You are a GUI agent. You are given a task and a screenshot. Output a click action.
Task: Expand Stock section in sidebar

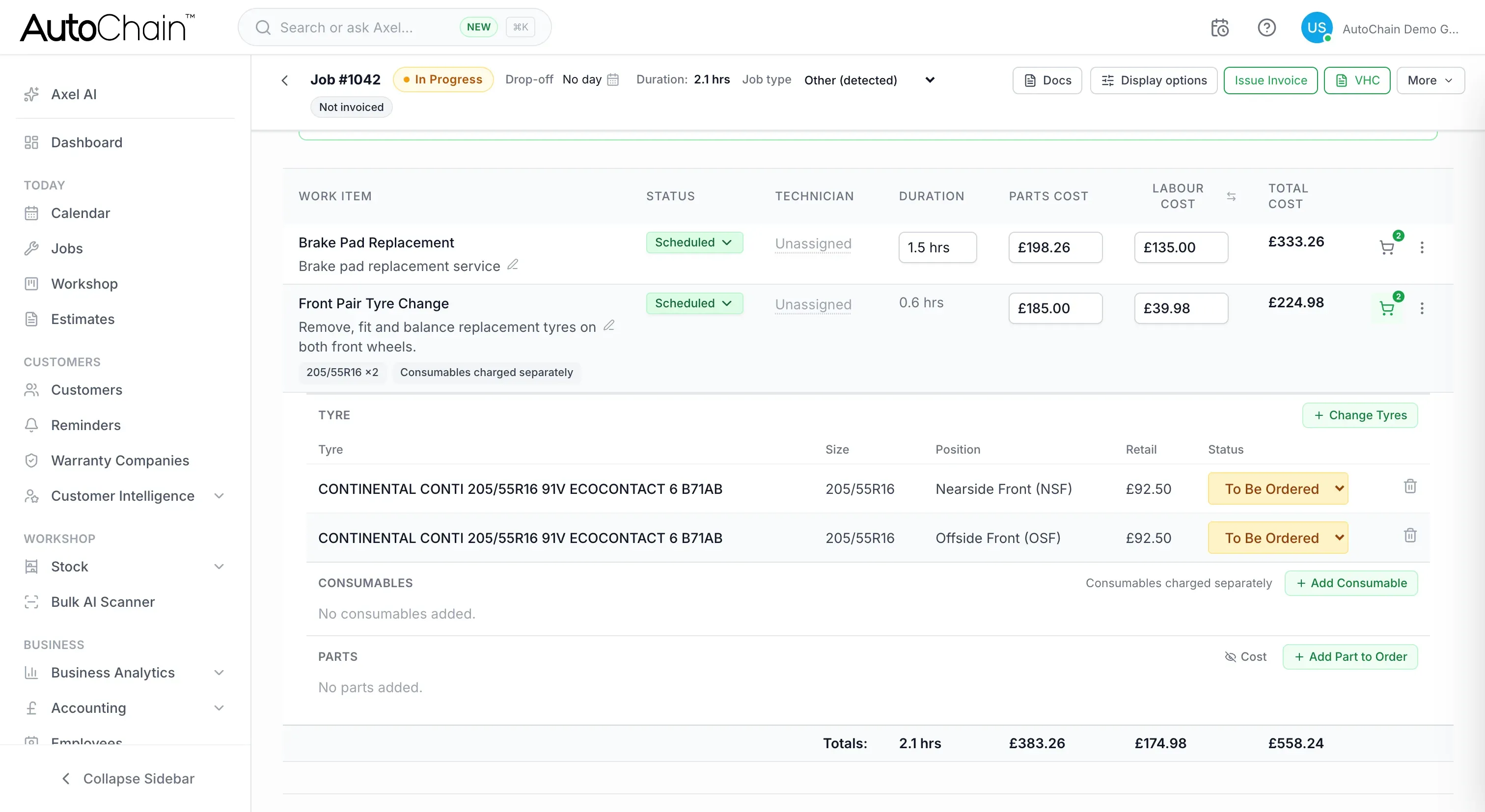pyautogui.click(x=219, y=567)
